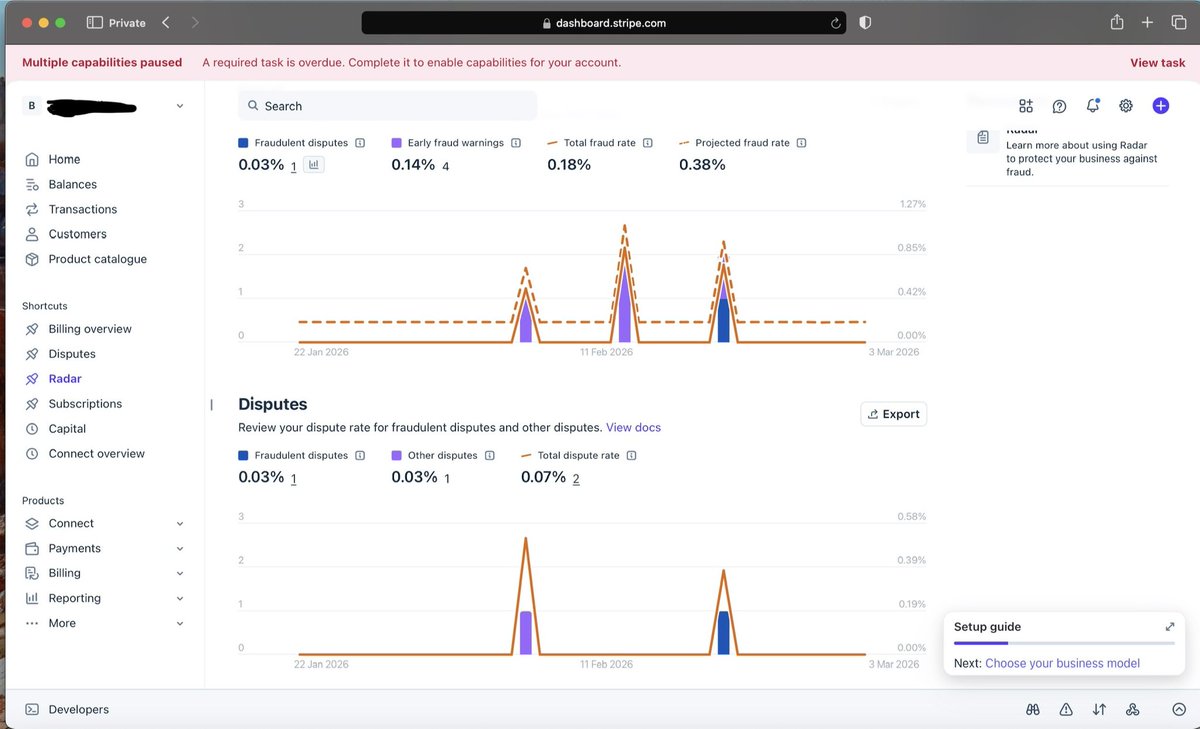Viewport: 1200px width, 729px height.
Task: Expand the Payments products menu
Action: (x=180, y=548)
